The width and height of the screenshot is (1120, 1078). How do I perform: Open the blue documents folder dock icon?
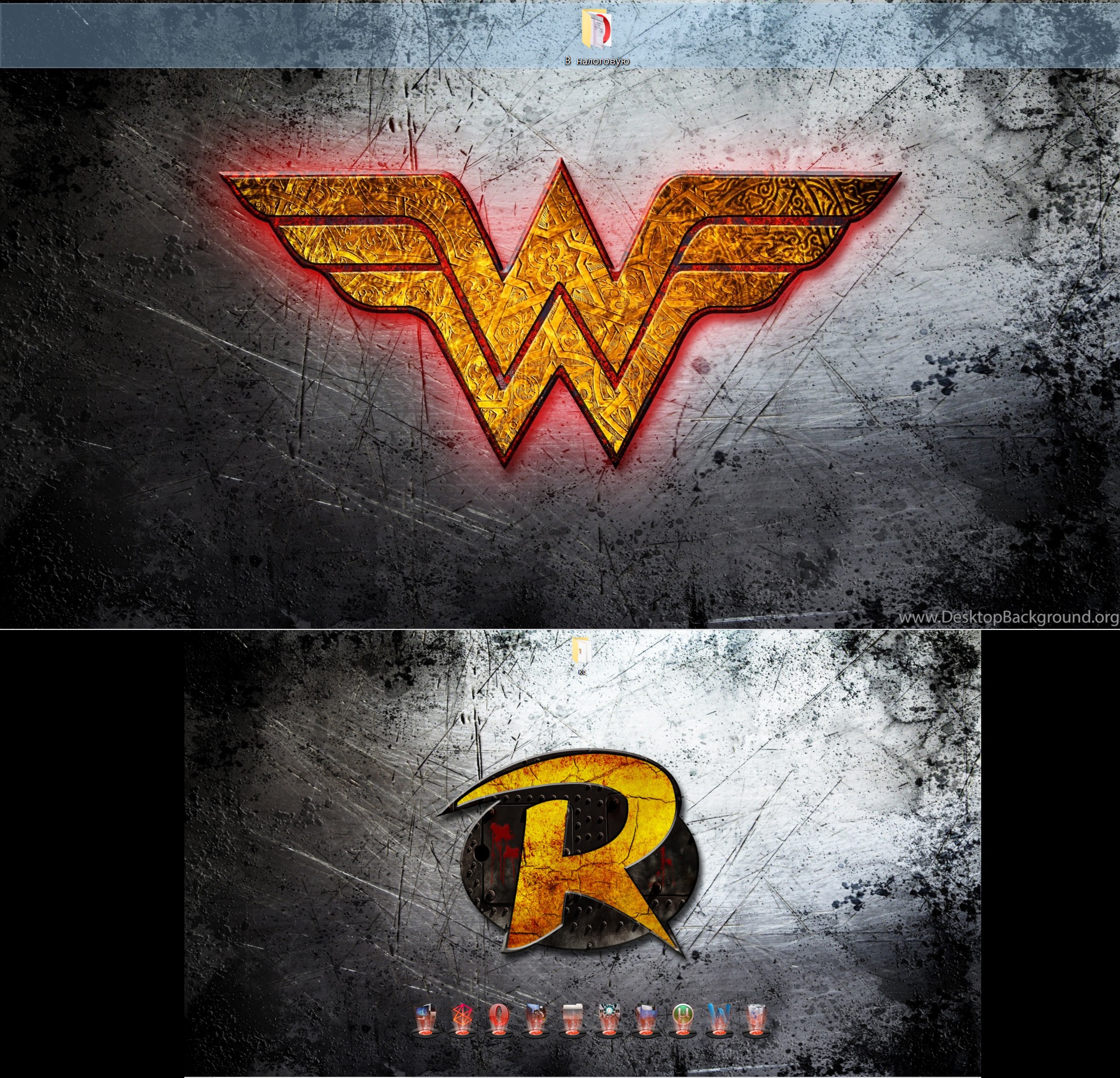pos(645,1020)
